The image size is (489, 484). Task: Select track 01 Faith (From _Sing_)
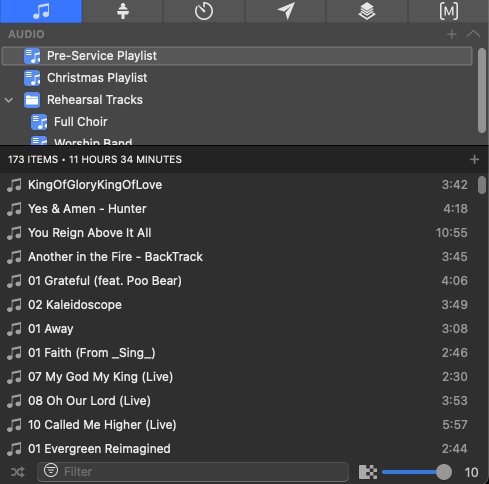[237, 353]
